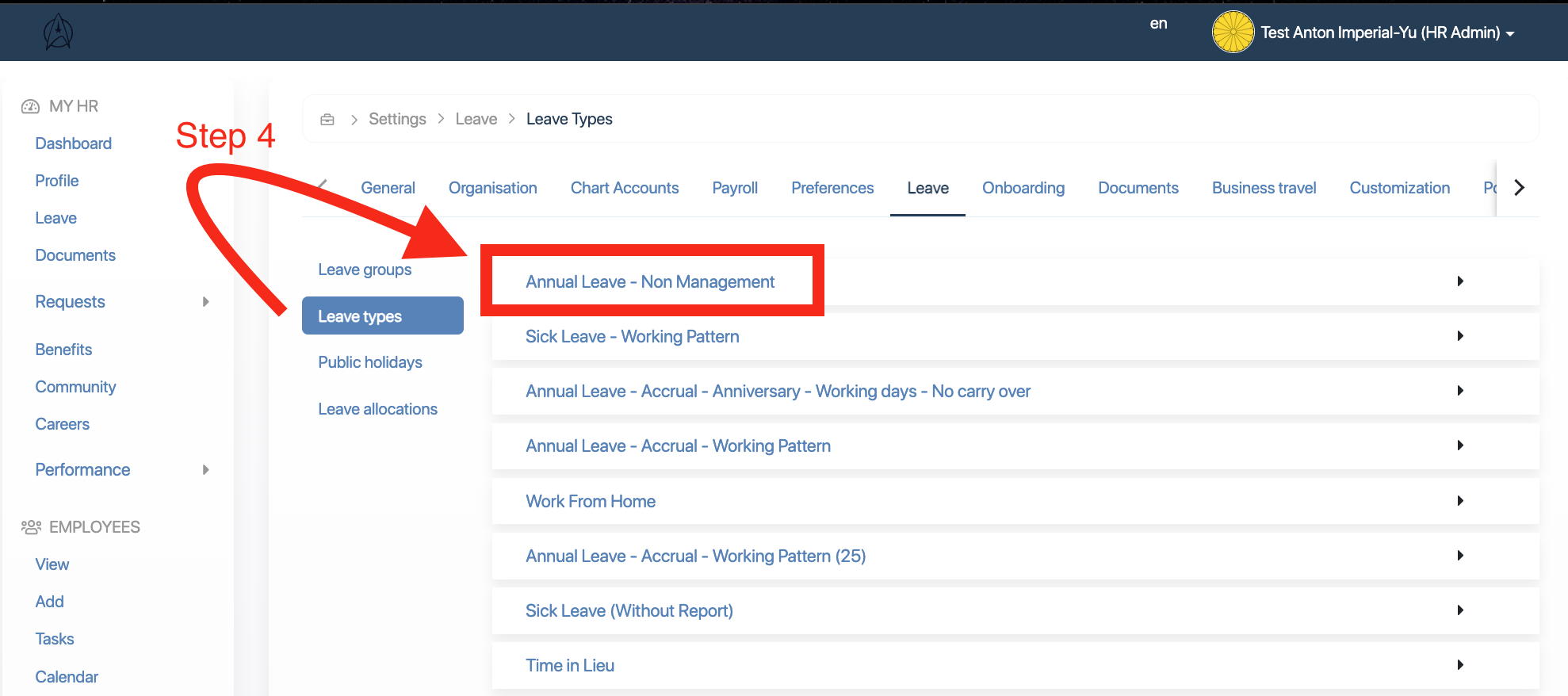
Task: Expand Annual Leave - Non Management arrow
Action: tap(1459, 281)
